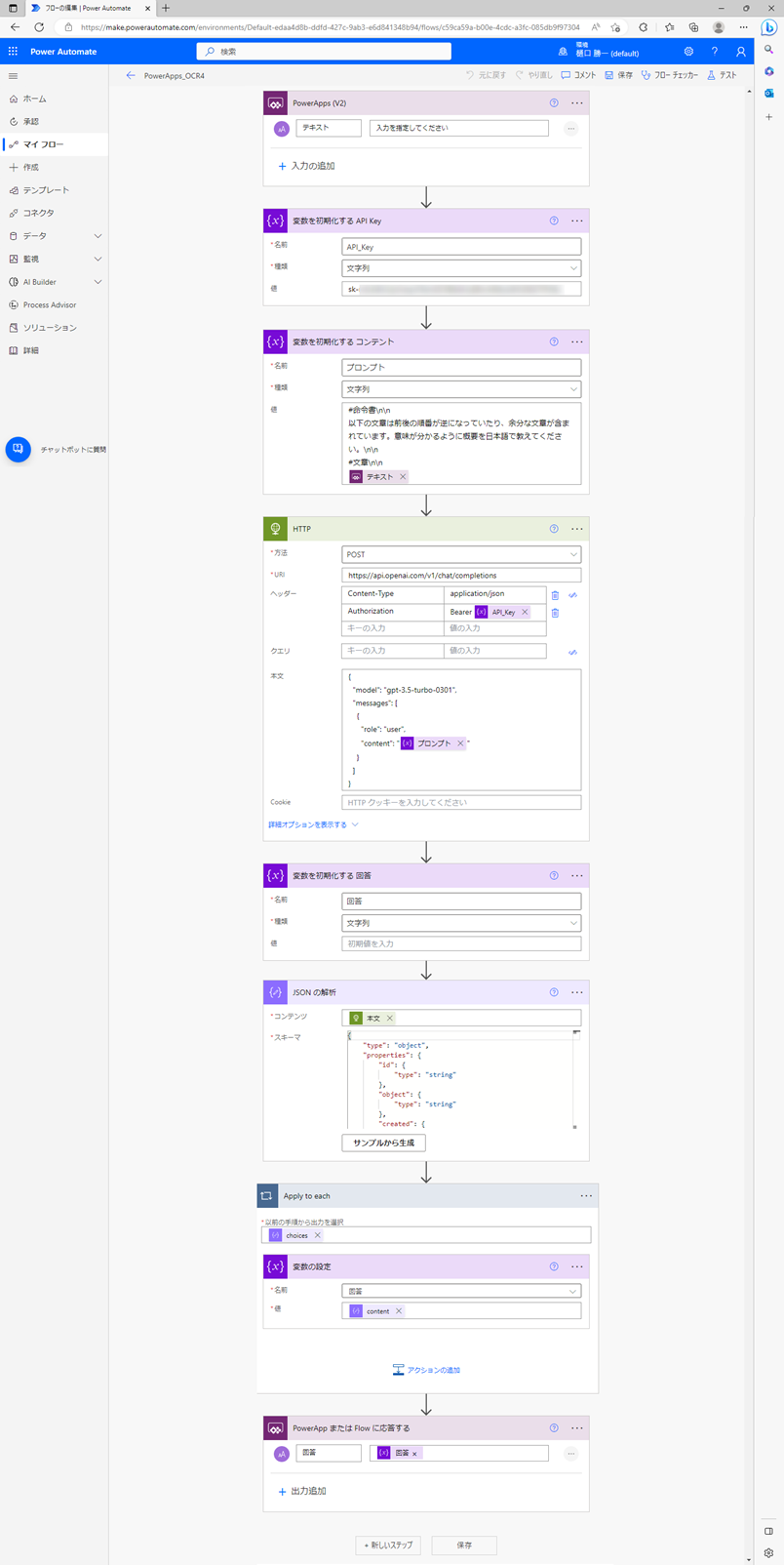Open more menu on 変数の設定 card
The width and height of the screenshot is (784, 1565).
[x=577, y=1266]
